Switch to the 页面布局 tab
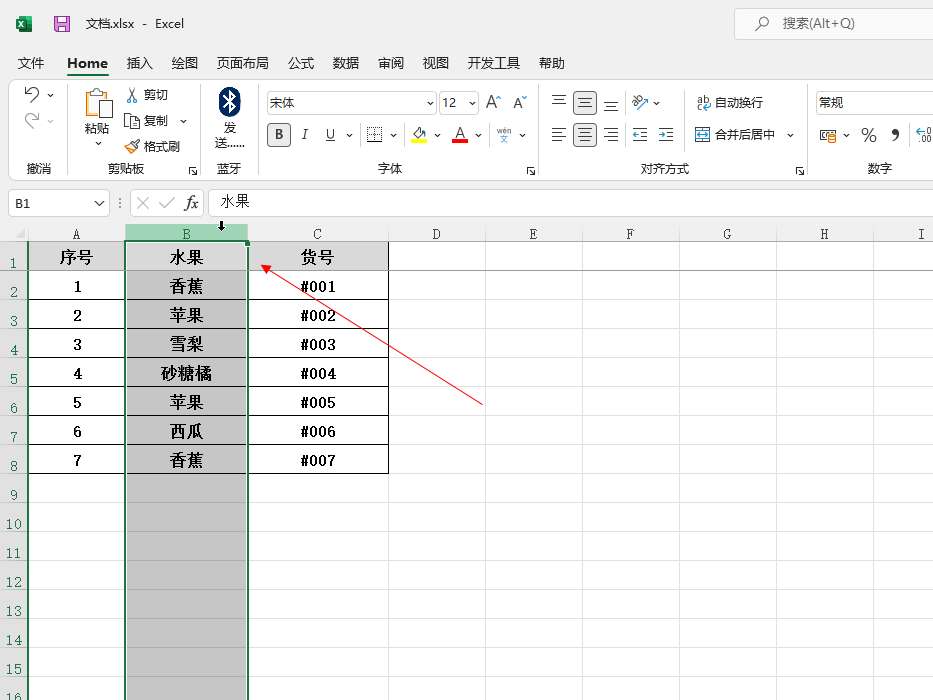Screen dimensions: 933x700 point(243,63)
